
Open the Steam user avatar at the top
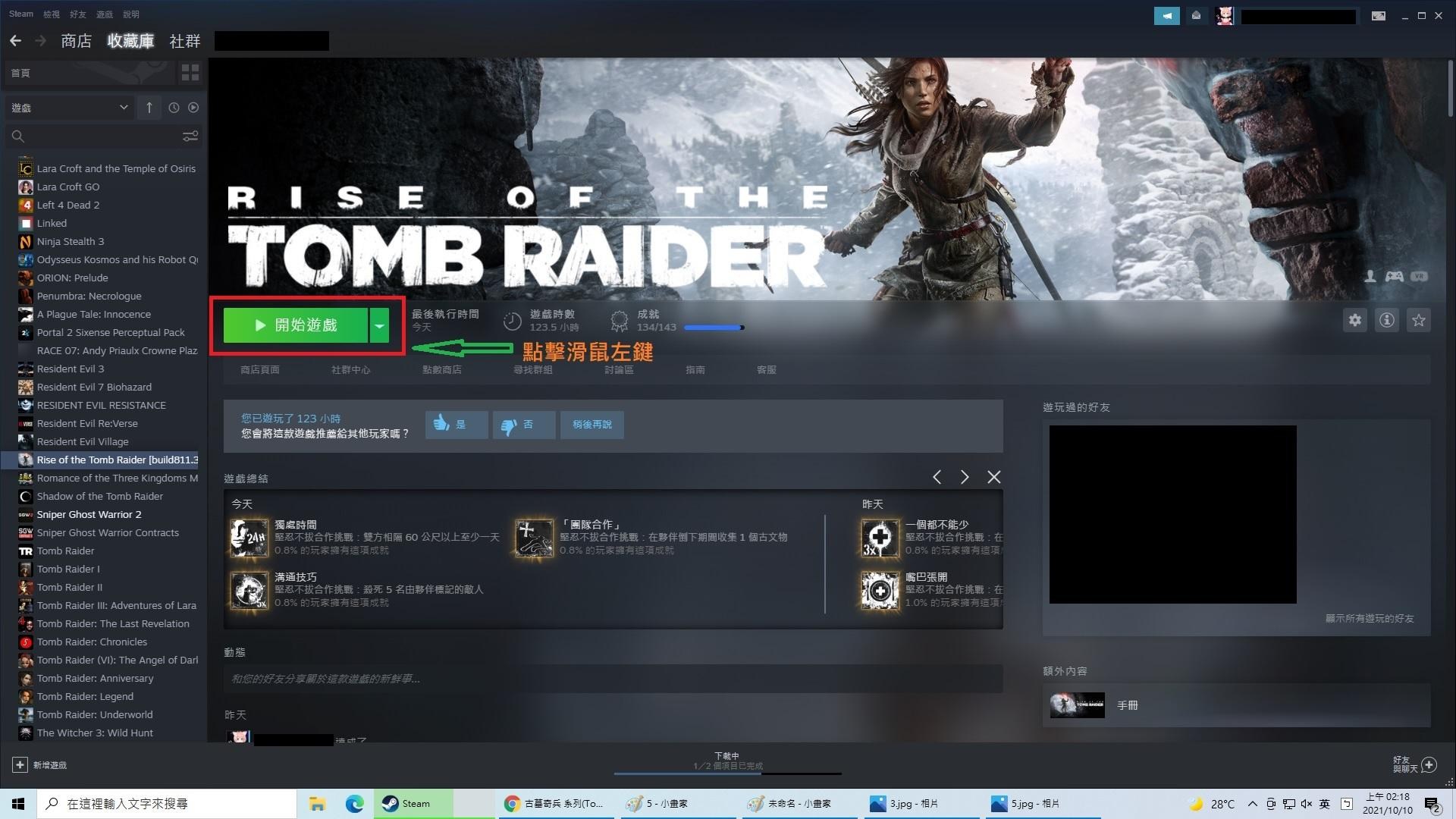point(1225,15)
